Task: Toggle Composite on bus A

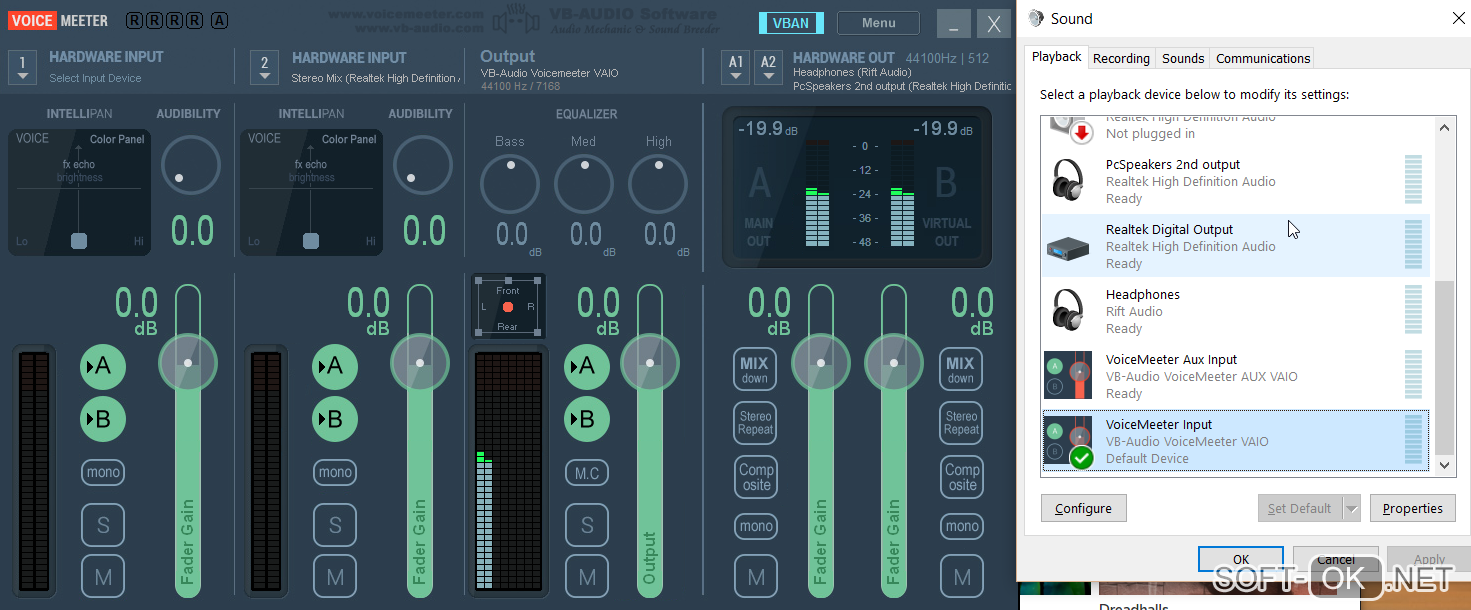Action: coord(756,476)
